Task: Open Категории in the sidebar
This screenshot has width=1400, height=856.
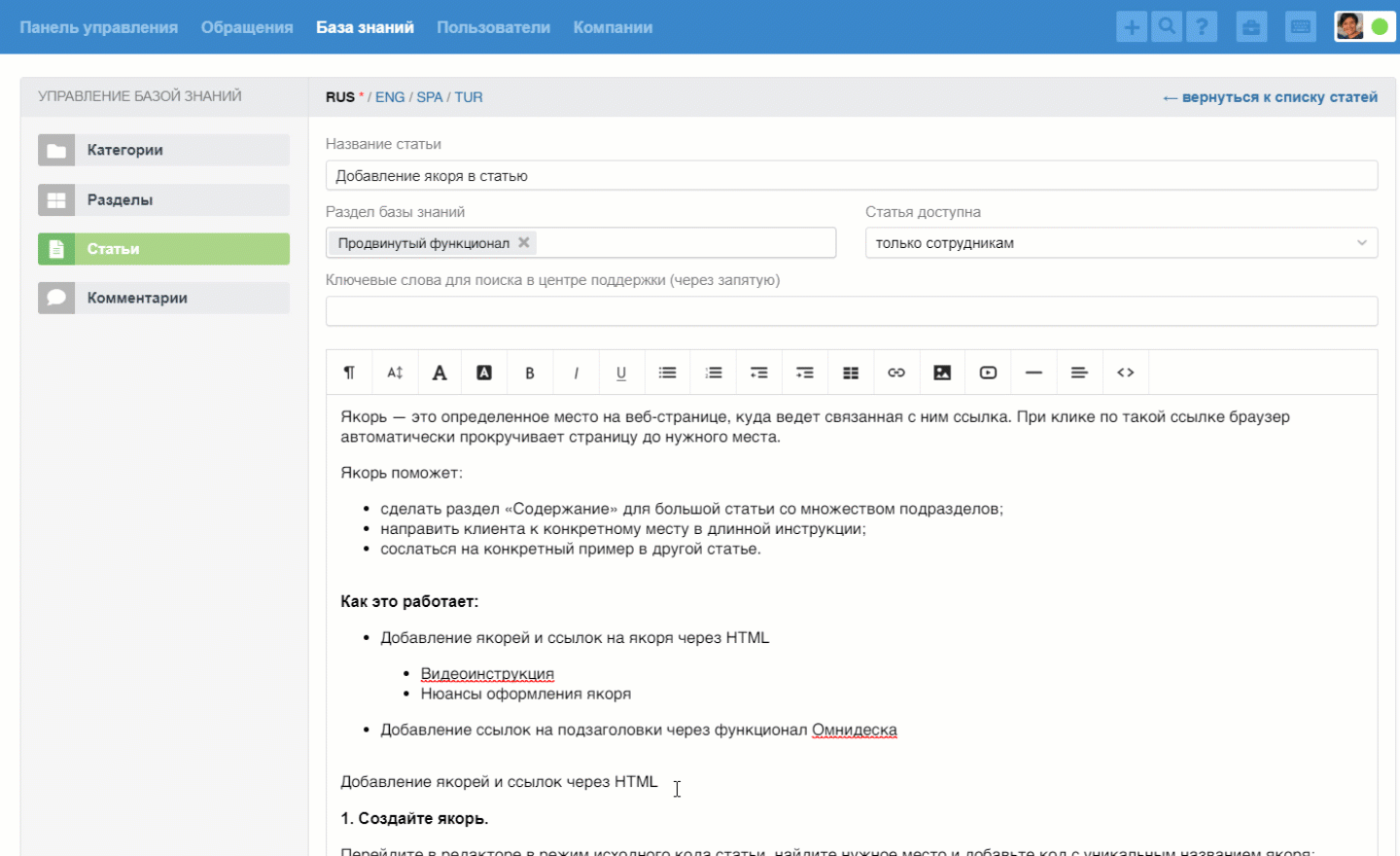Action: 163,150
